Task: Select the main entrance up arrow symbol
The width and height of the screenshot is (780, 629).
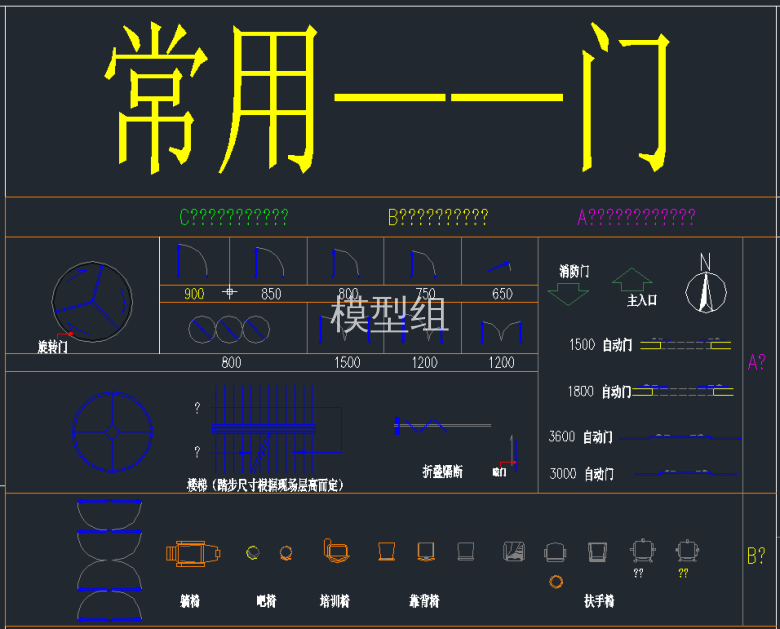Action: click(x=632, y=279)
